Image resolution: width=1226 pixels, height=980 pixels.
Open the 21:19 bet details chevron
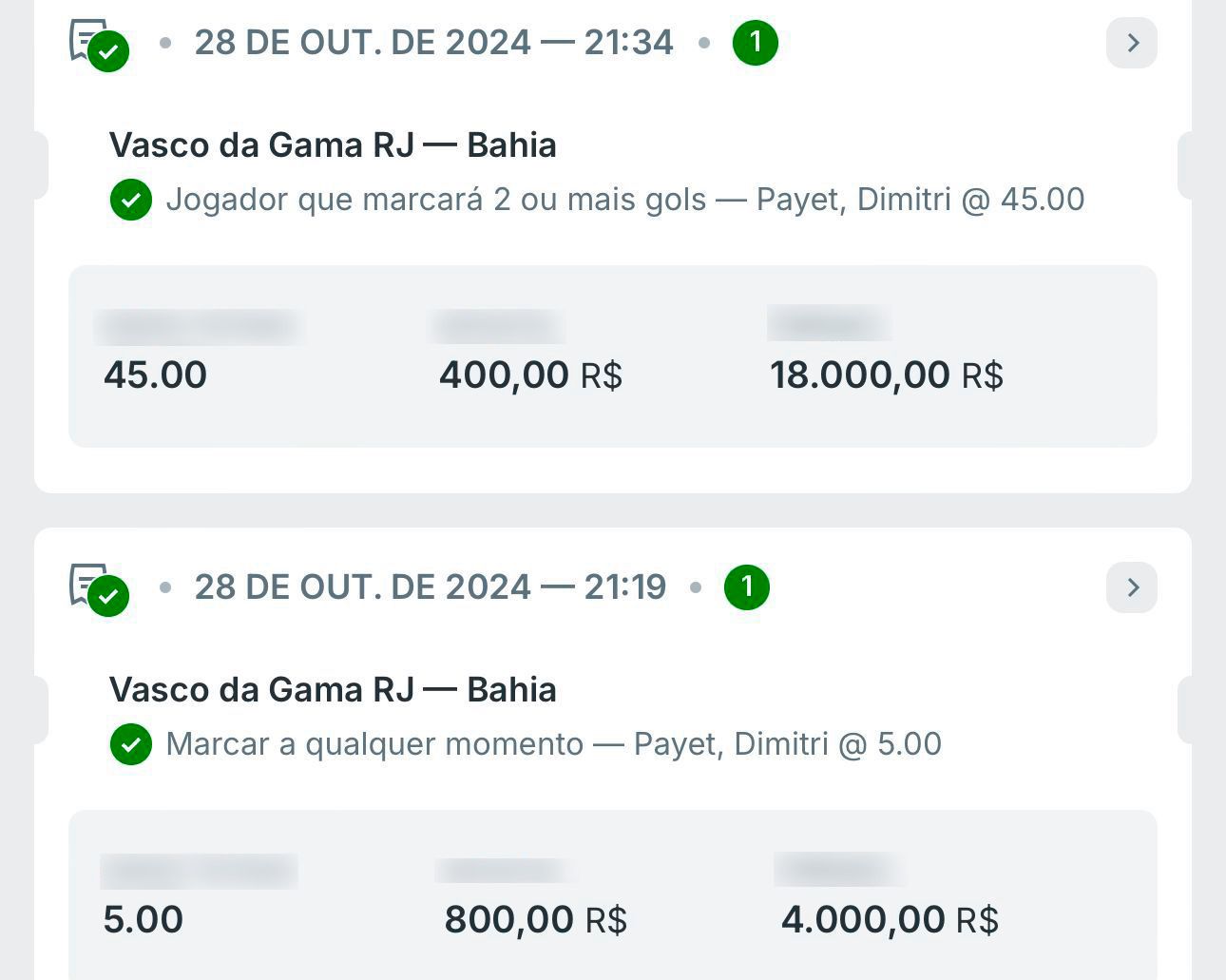click(1132, 587)
